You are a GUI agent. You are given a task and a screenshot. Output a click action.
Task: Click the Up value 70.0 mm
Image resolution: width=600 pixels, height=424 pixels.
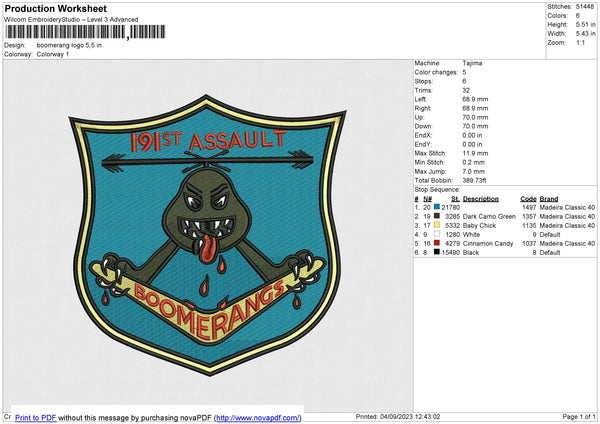tap(475, 117)
